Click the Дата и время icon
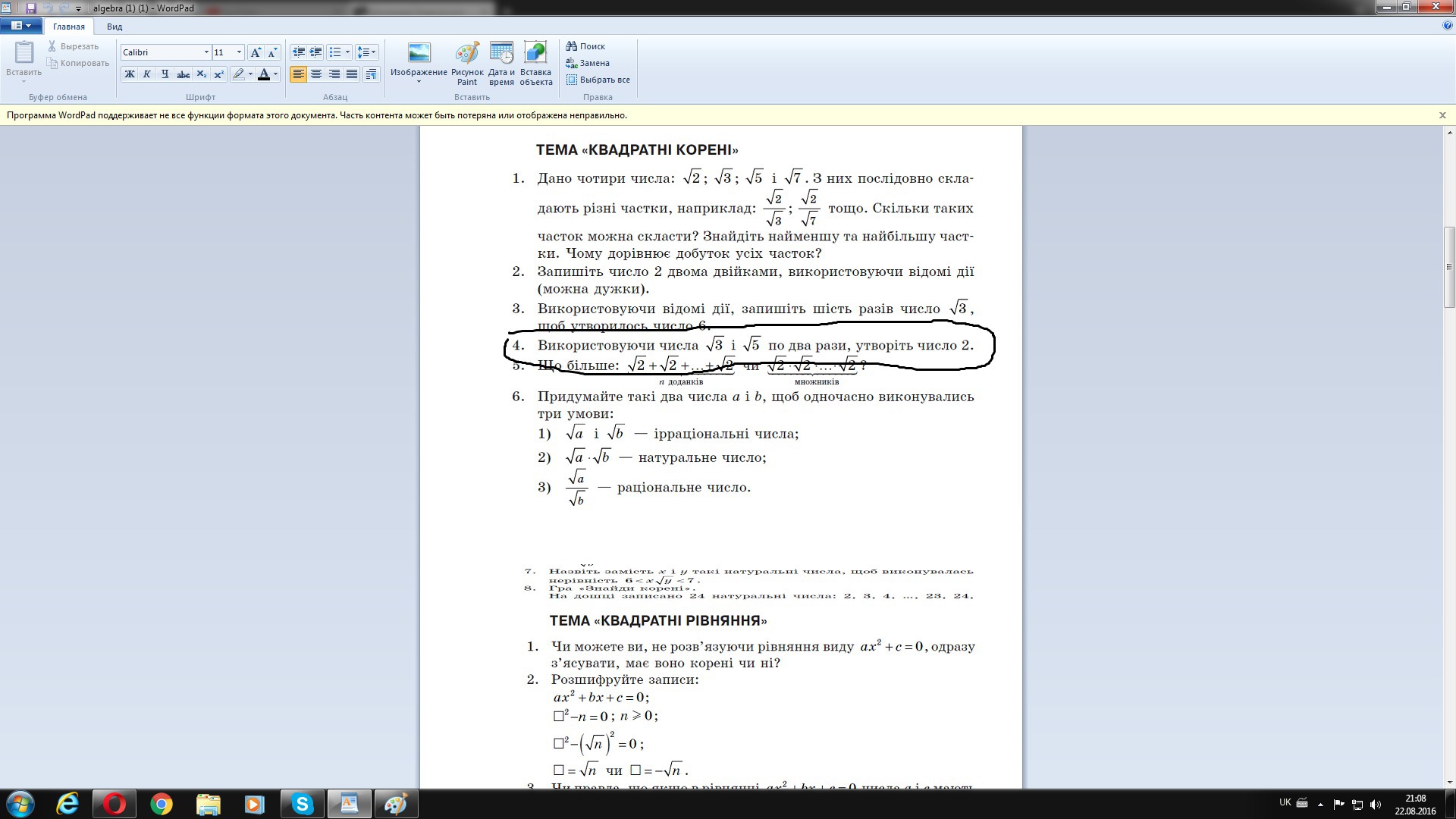Image resolution: width=1456 pixels, height=819 pixels. click(x=501, y=64)
